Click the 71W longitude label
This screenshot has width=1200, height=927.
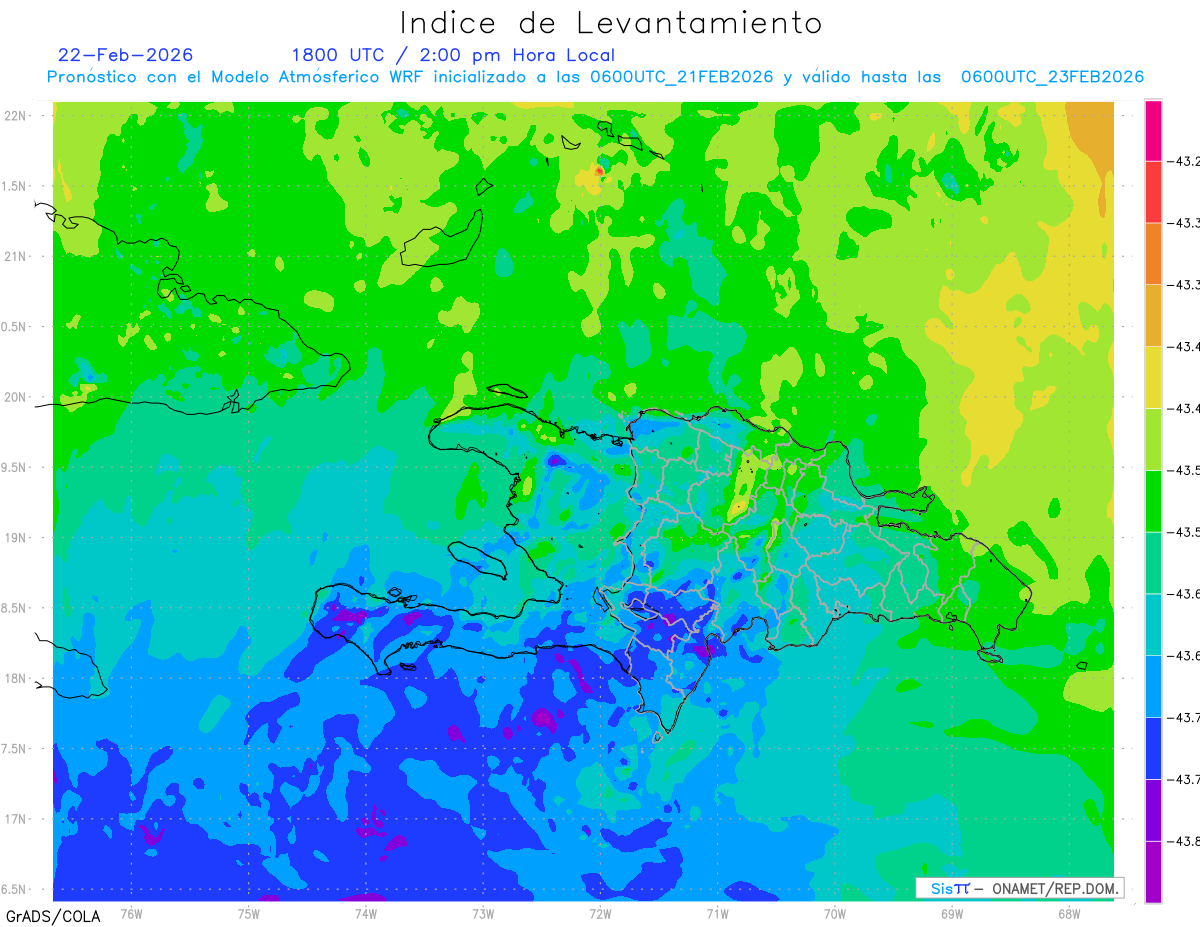click(x=717, y=914)
